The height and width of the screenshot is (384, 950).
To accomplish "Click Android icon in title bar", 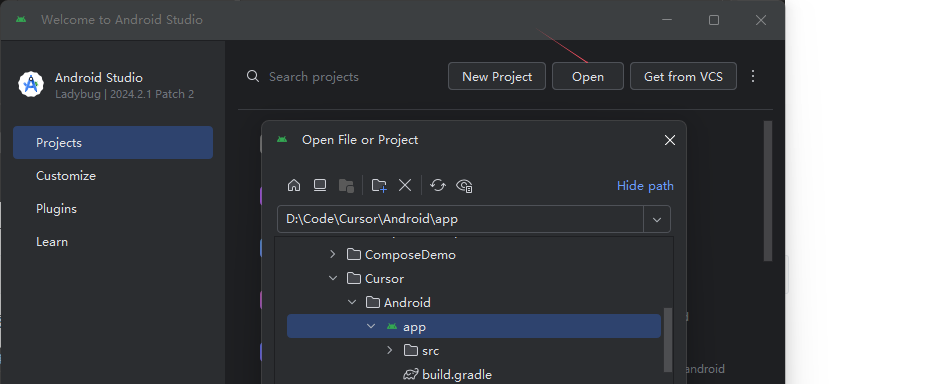I will [21, 19].
